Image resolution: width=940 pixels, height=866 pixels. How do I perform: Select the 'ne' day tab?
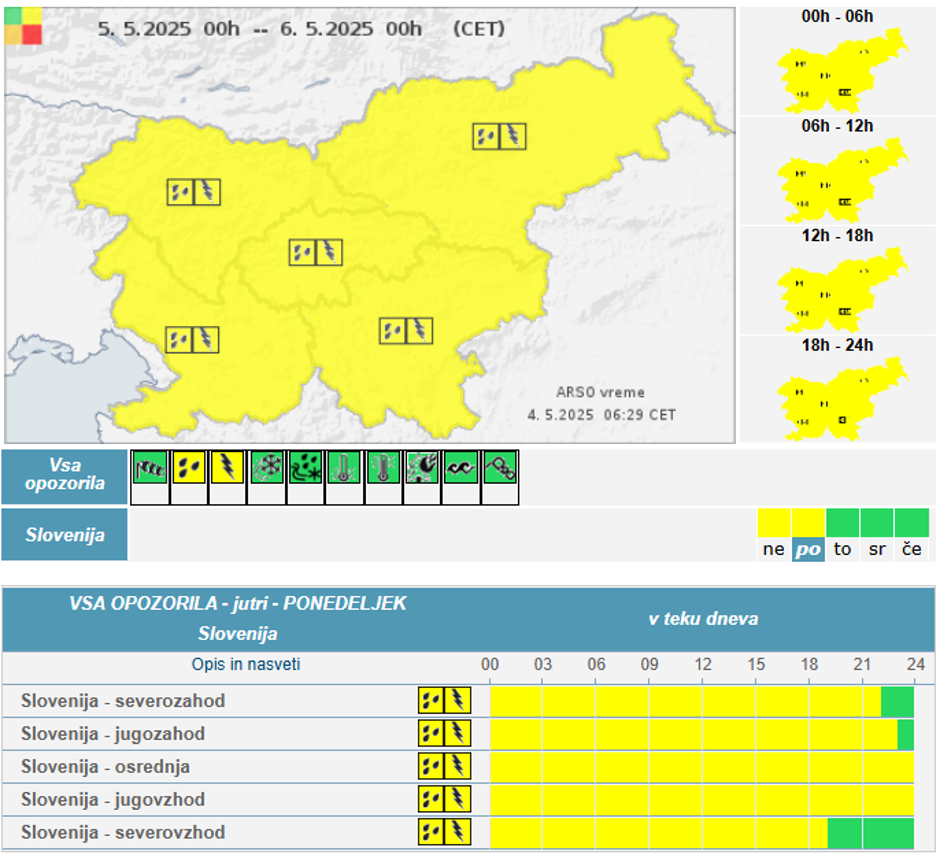pyautogui.click(x=774, y=549)
